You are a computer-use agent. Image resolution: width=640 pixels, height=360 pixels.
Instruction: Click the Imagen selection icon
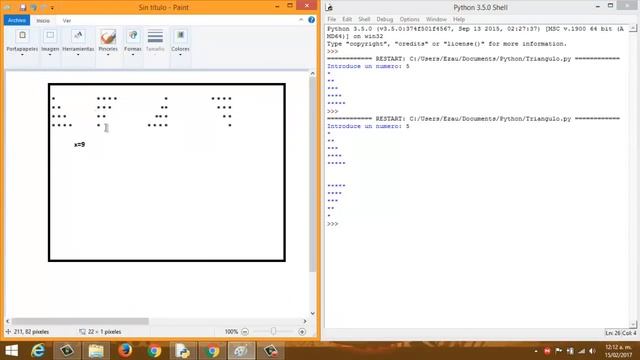(x=50, y=36)
